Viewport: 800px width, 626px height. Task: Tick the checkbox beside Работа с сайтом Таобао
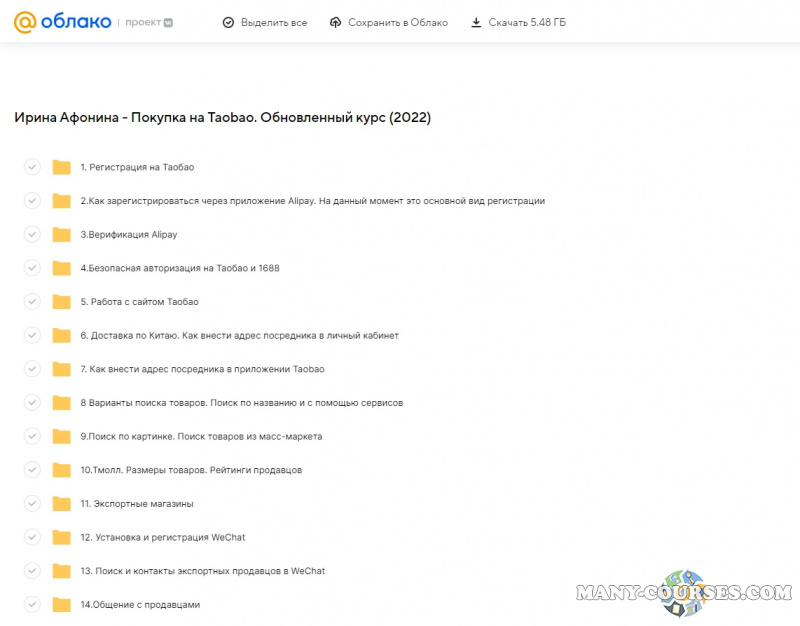(x=32, y=301)
